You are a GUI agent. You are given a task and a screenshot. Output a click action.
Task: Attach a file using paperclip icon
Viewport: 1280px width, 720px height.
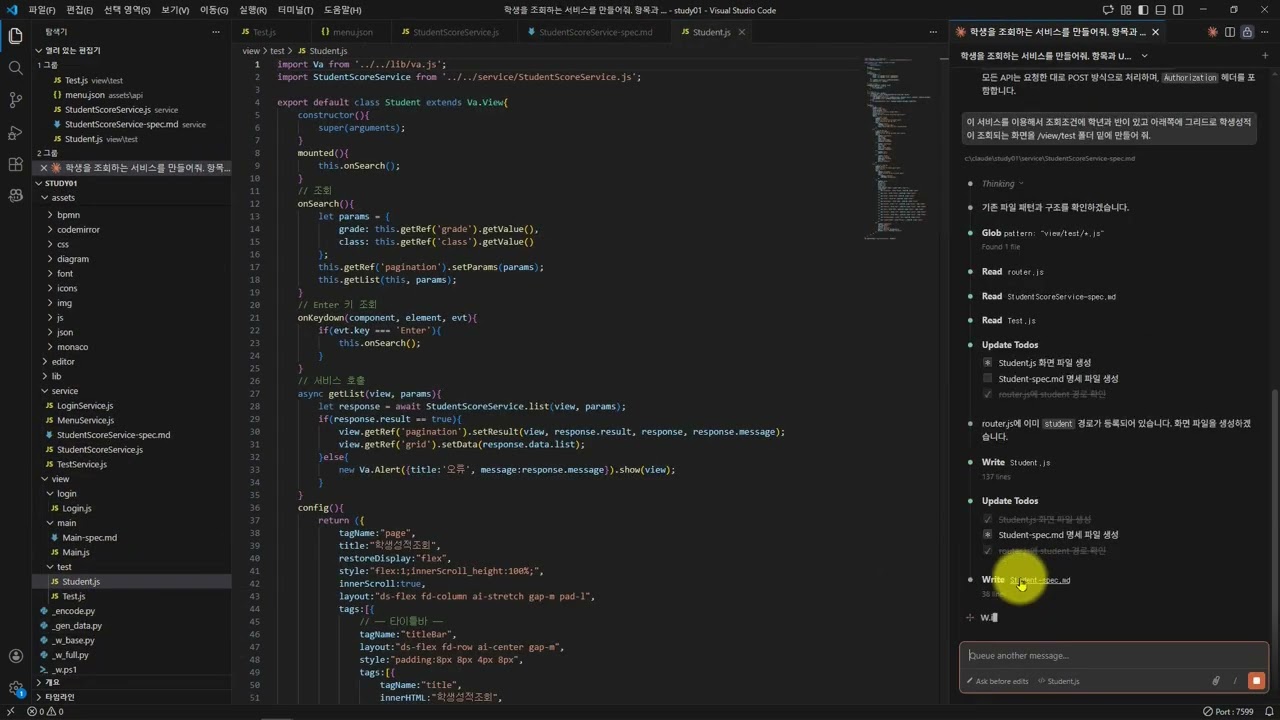[x=1216, y=681]
